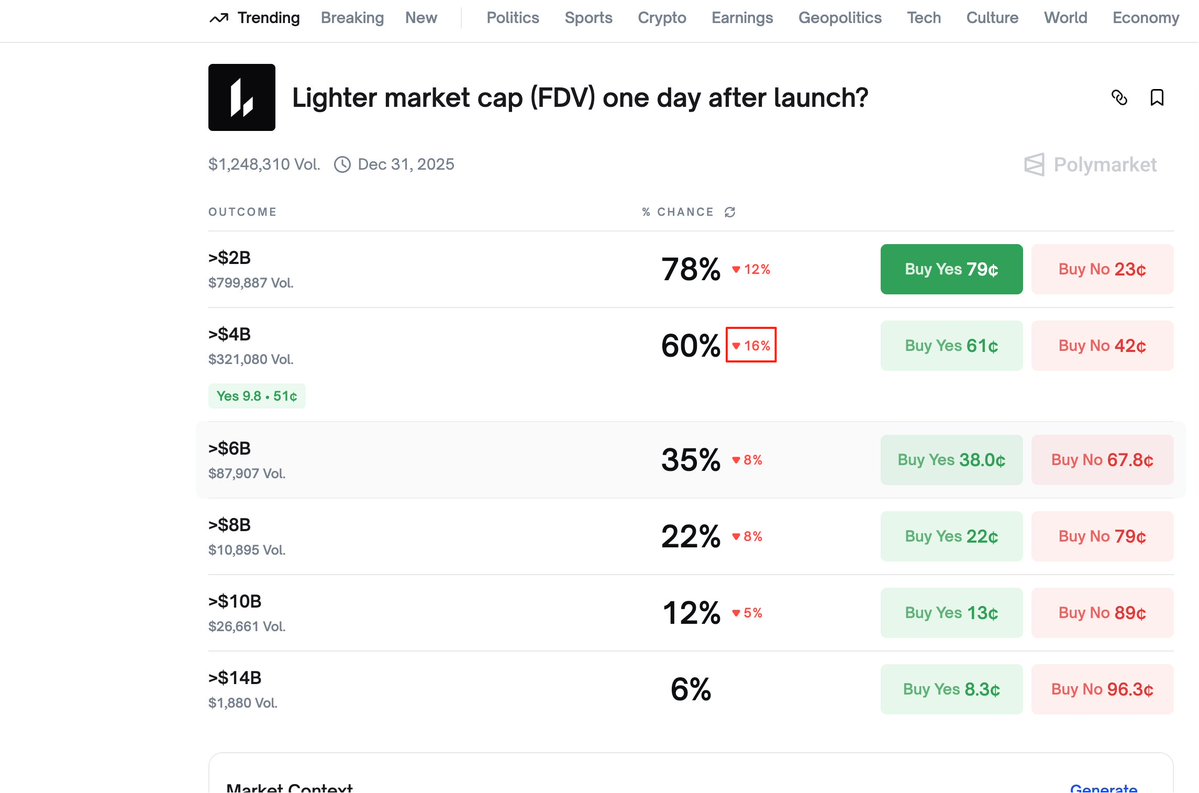The width and height of the screenshot is (1199, 793).
Task: Click the refresh icon beside % Chance
Action: tap(730, 212)
